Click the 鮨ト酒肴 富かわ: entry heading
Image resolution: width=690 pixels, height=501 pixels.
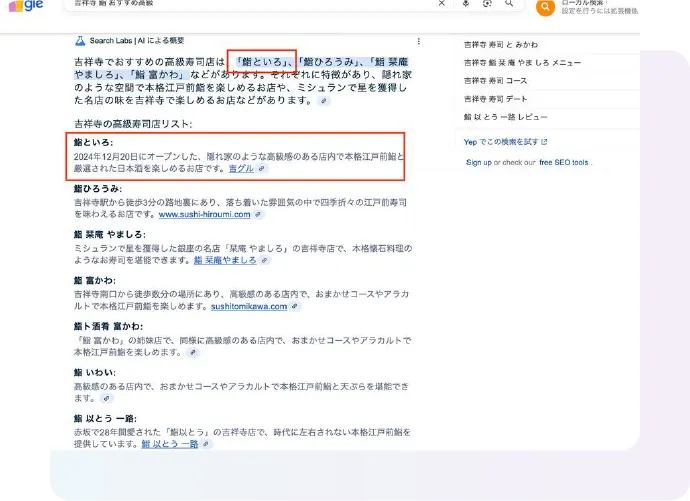click(108, 326)
